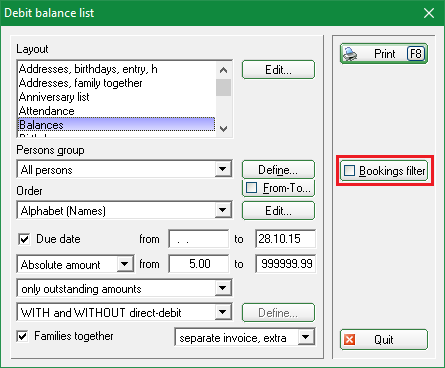Viewport: 445px width, 368px height.
Task: Click the amount to field 999999.99
Action: 286,264
